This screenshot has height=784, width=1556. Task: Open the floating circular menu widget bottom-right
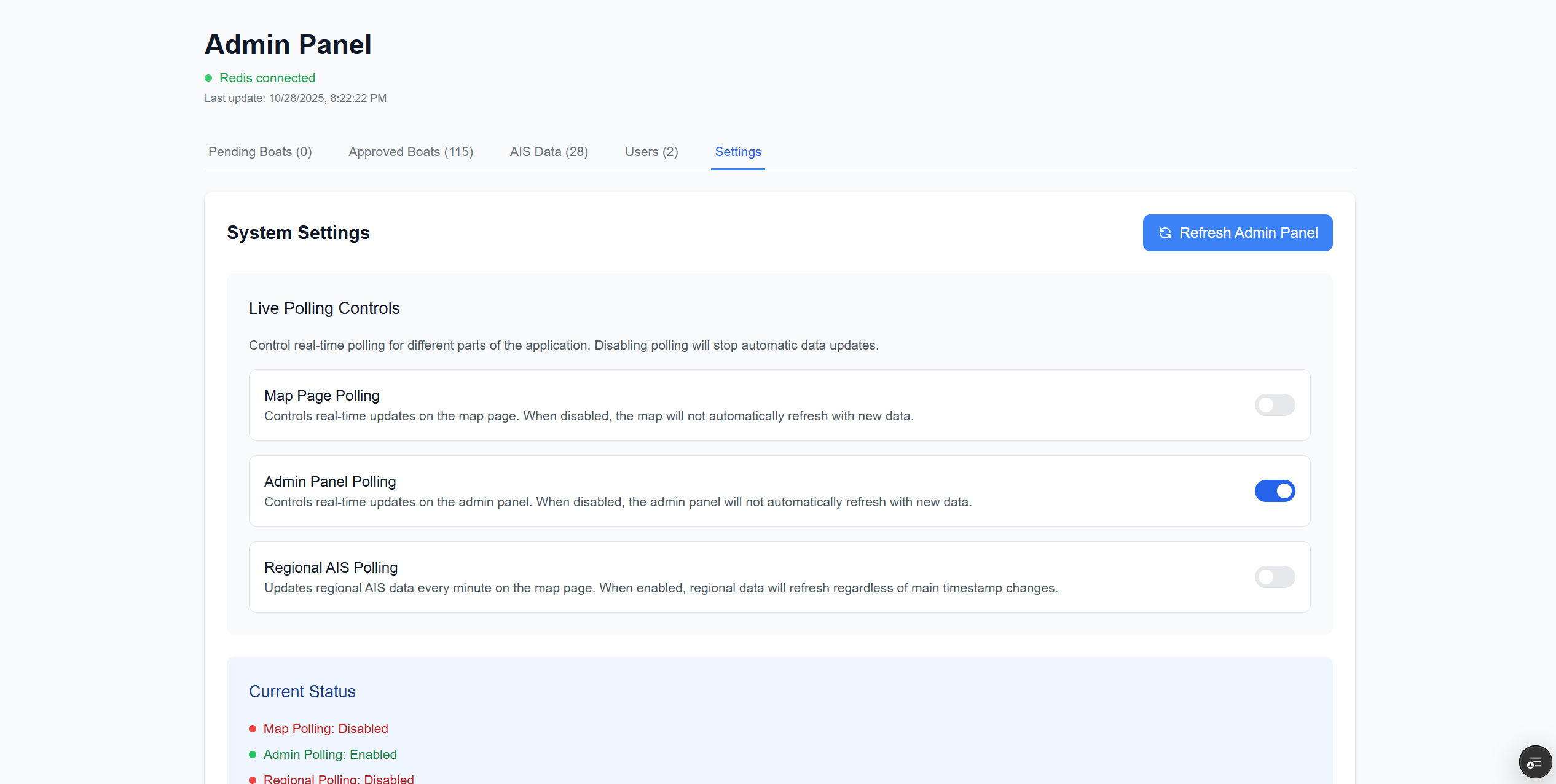point(1534,761)
